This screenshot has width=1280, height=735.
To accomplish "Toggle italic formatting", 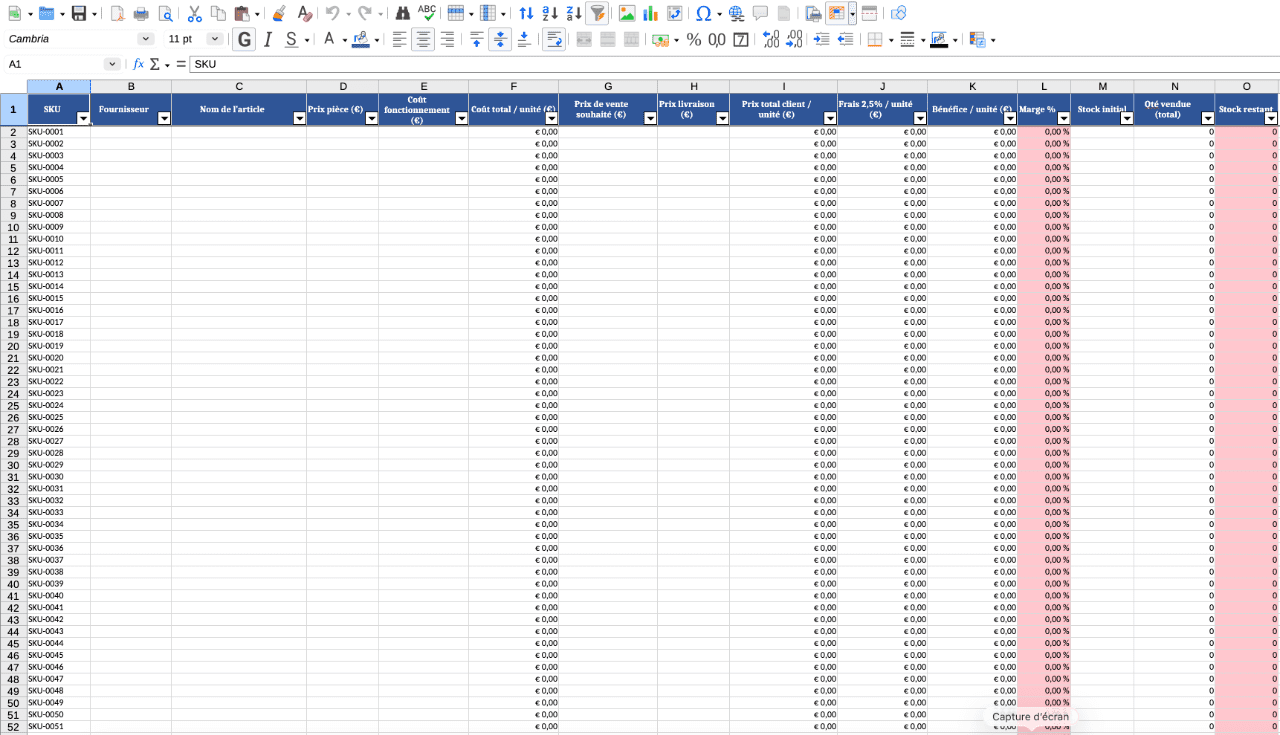I will tap(267, 39).
